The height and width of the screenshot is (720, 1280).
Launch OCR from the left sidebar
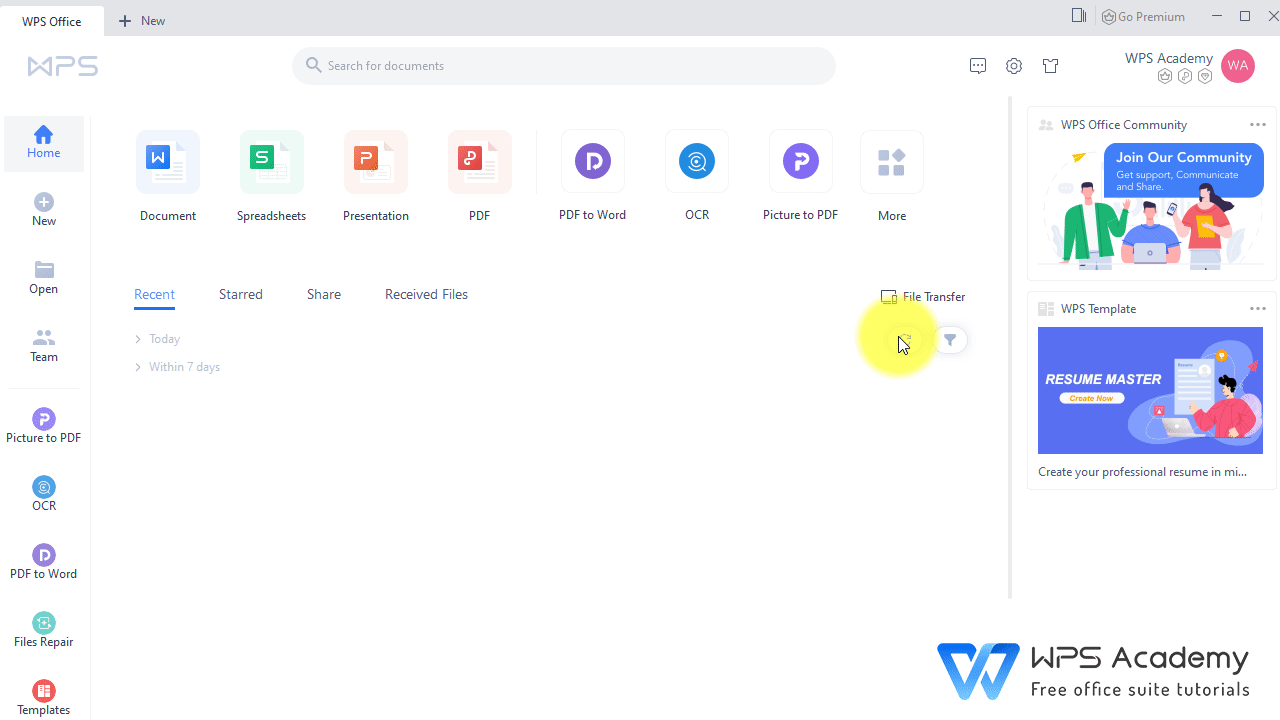[44, 495]
